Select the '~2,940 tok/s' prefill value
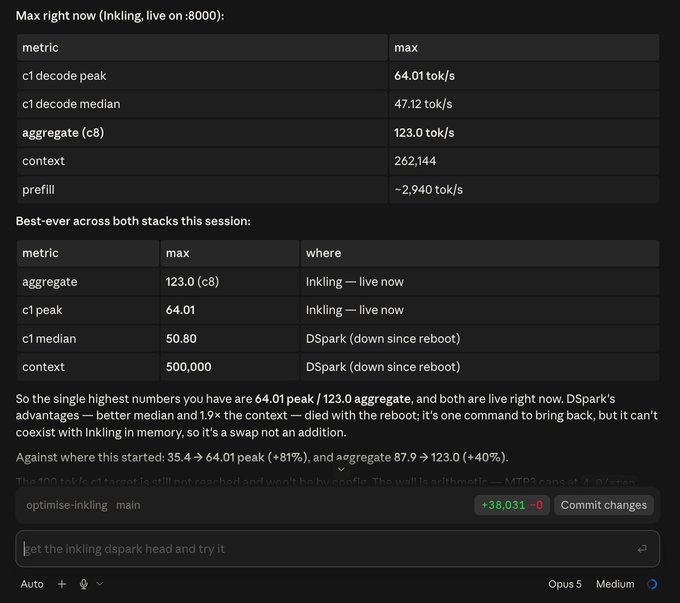The width and height of the screenshot is (680, 603). (x=428, y=190)
